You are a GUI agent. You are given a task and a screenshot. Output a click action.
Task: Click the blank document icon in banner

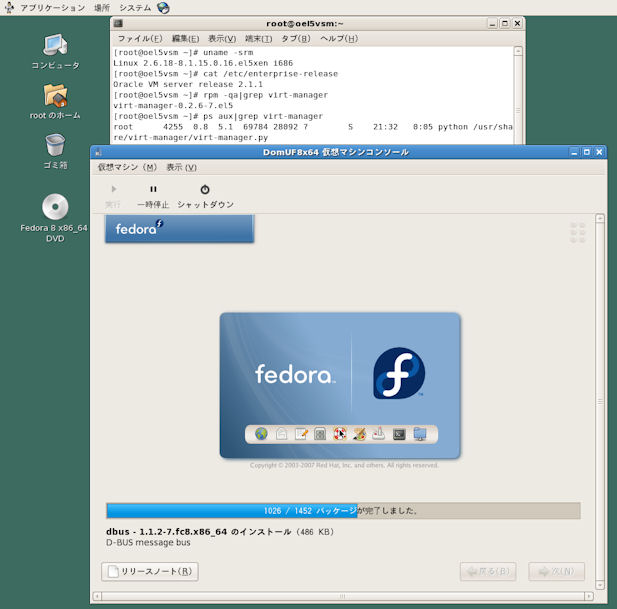(x=281, y=434)
